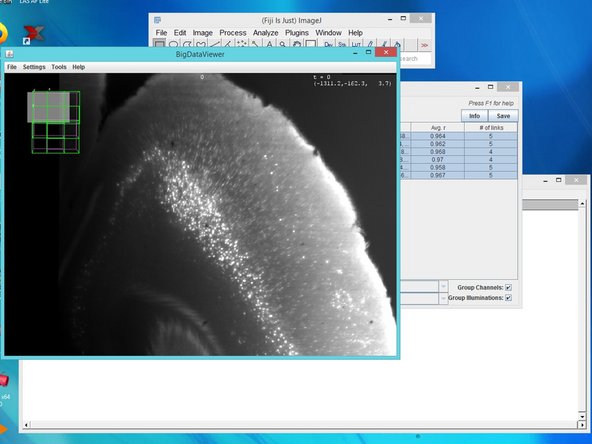Image resolution: width=592 pixels, height=444 pixels.
Task: Select the row with Avg. r 0.97
Action: pos(459,160)
